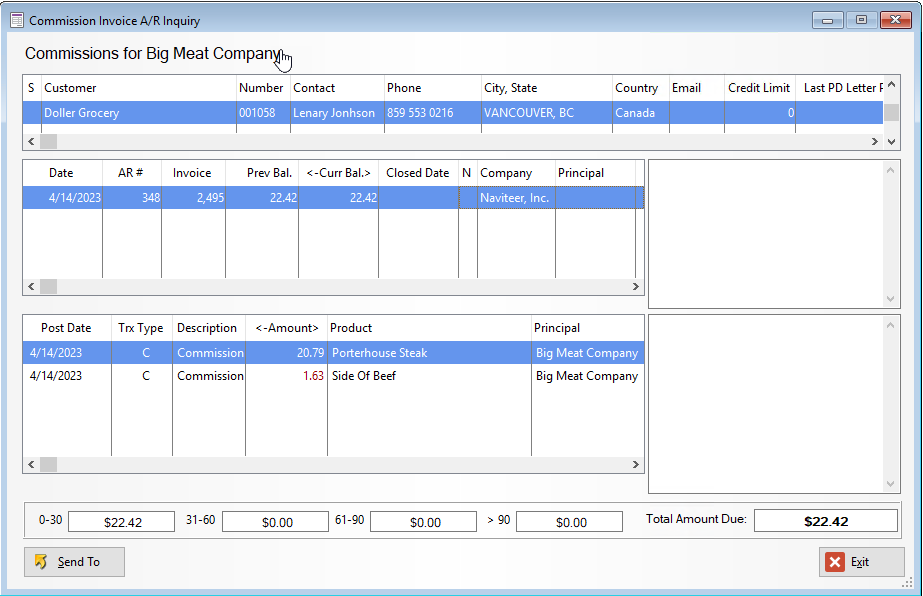Screen dimensions: 923x596
Task: Click the Invoice column header
Action: click(x=193, y=173)
